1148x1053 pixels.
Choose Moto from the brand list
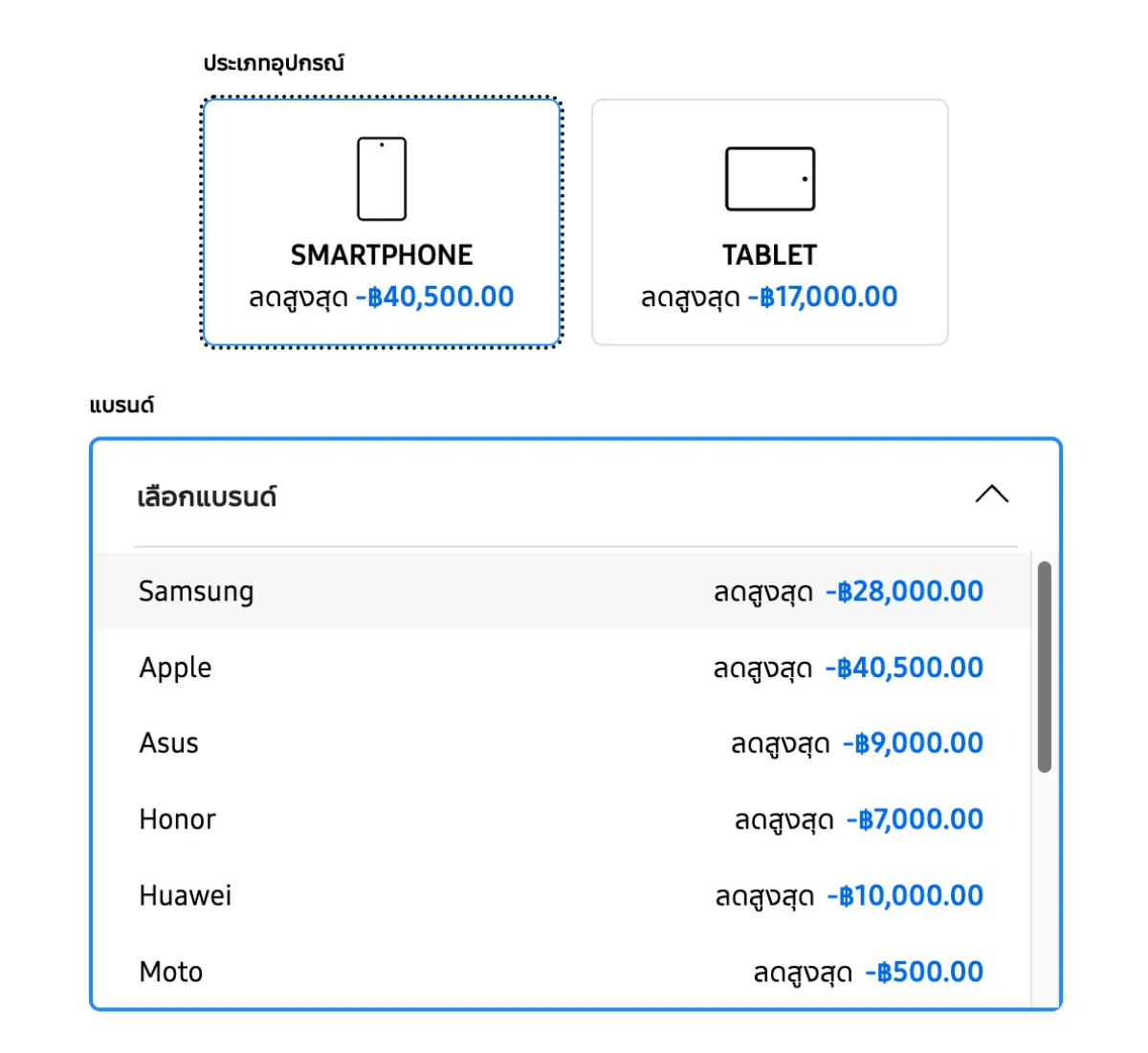pos(563,972)
